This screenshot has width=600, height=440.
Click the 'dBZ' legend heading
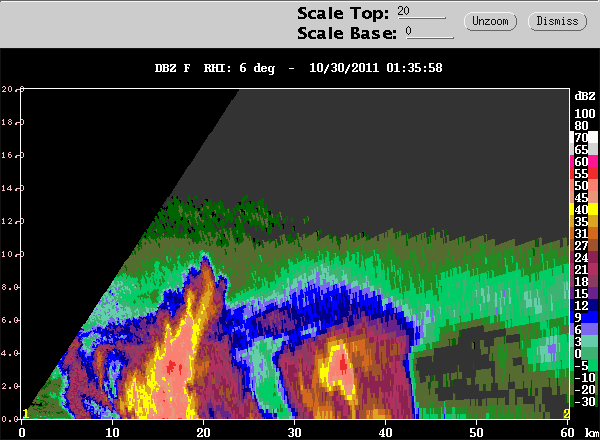585,96
